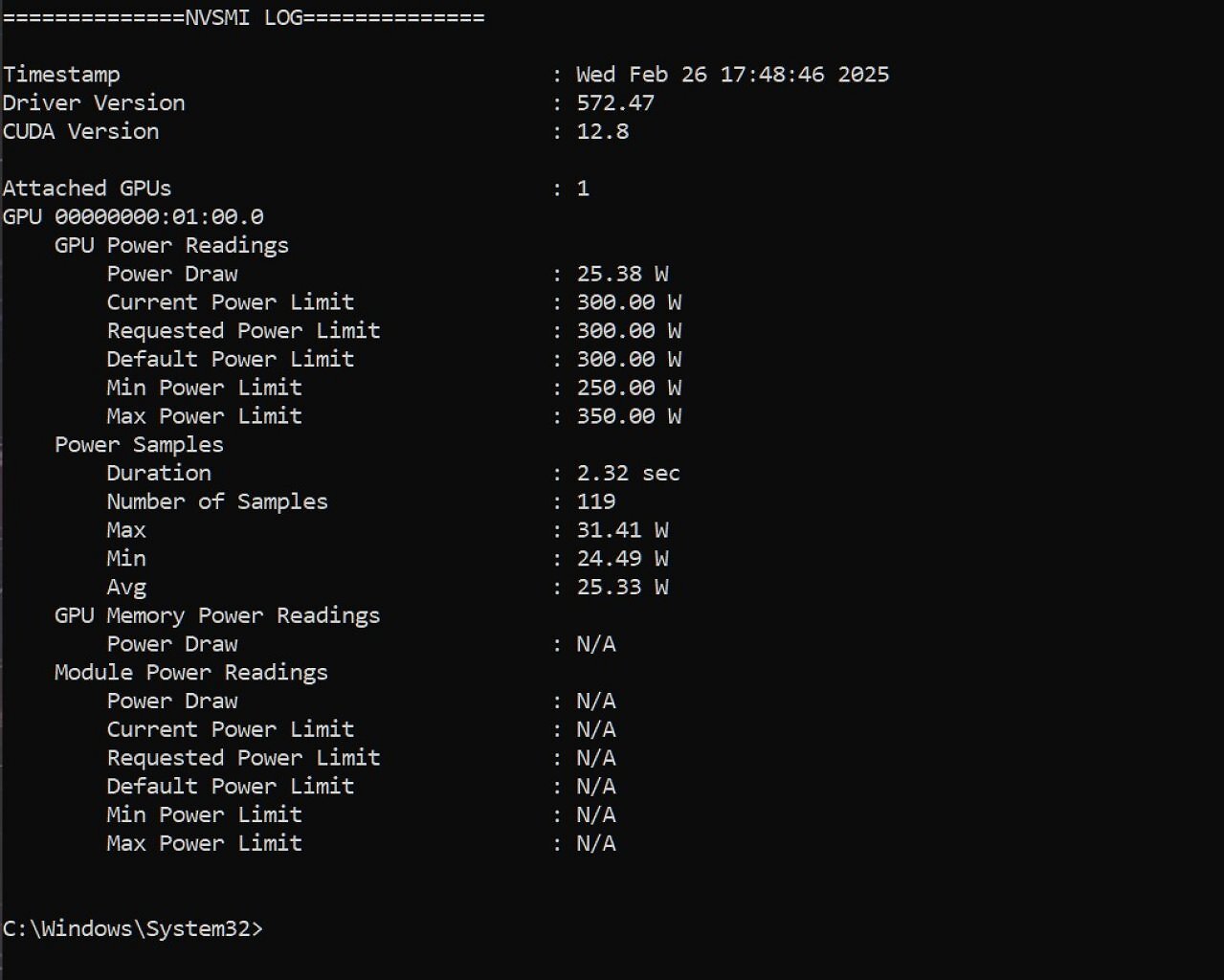Click the GPU Power Readings heading
This screenshot has width=1224, height=980.
pos(171,246)
